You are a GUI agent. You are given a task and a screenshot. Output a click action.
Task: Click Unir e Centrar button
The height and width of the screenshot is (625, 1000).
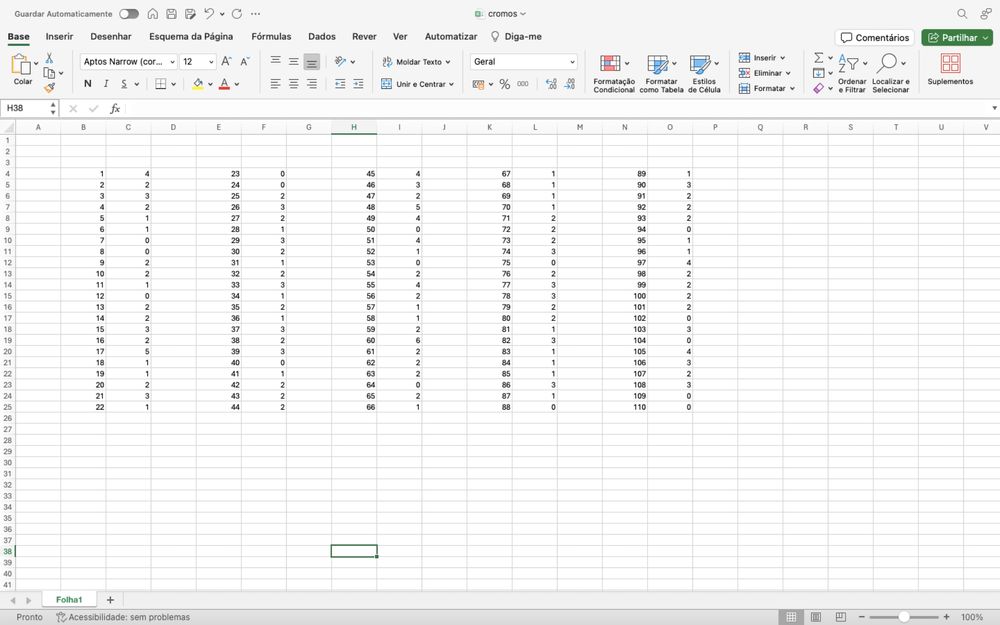point(418,84)
